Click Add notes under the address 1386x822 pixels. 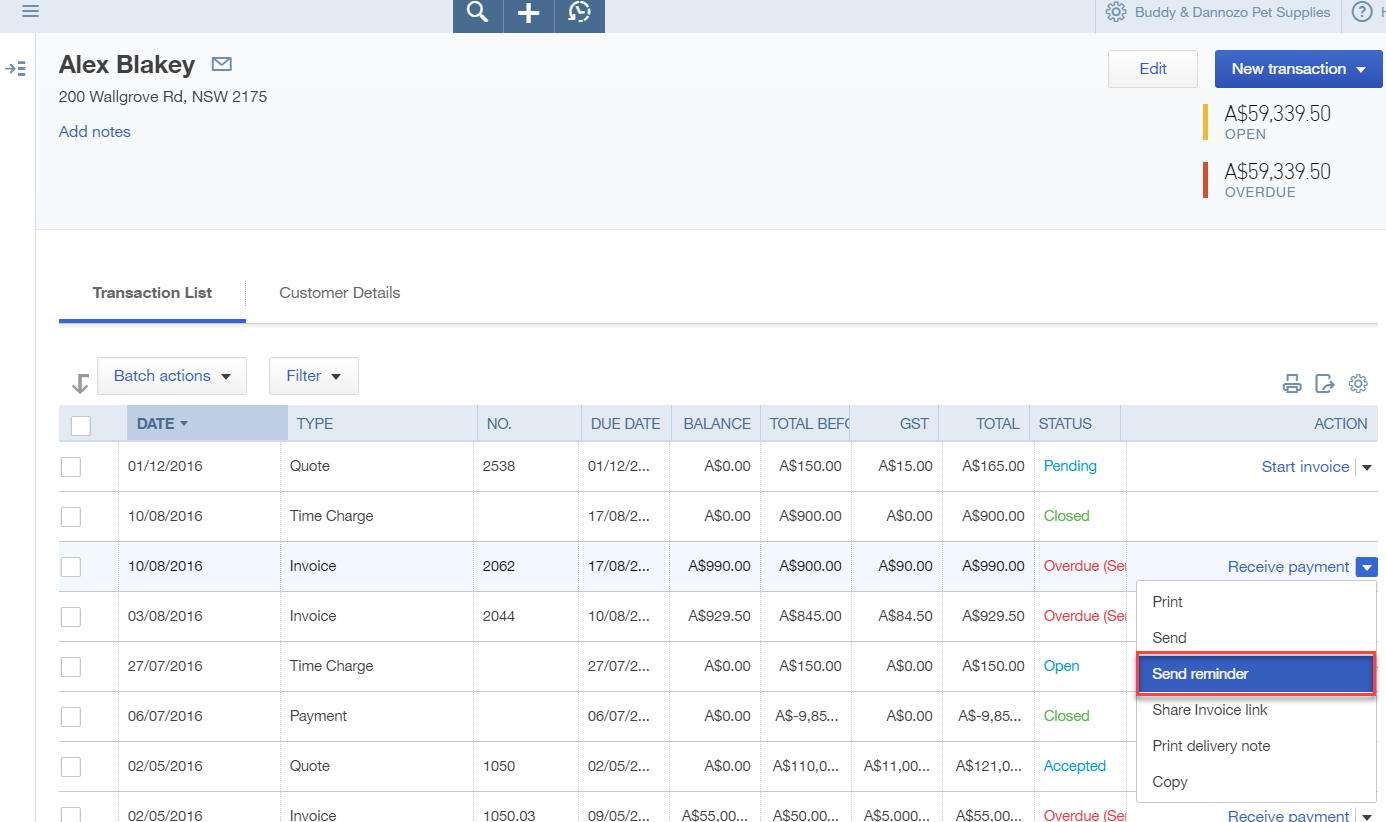pyautogui.click(x=94, y=131)
